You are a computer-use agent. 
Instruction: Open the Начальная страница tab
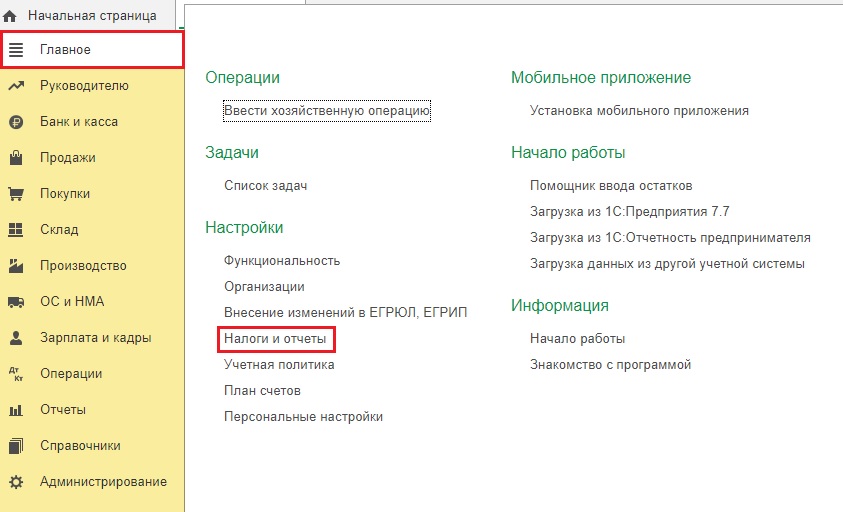pos(92,16)
